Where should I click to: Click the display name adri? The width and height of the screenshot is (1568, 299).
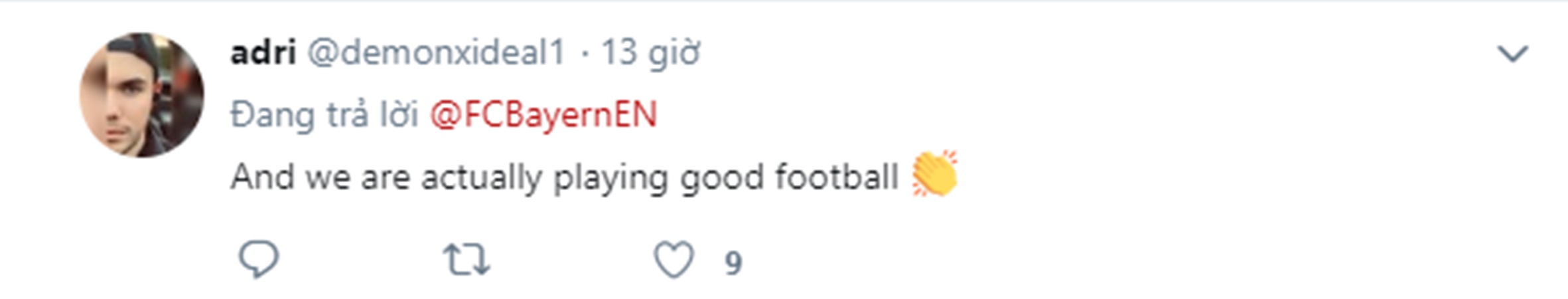click(x=263, y=52)
